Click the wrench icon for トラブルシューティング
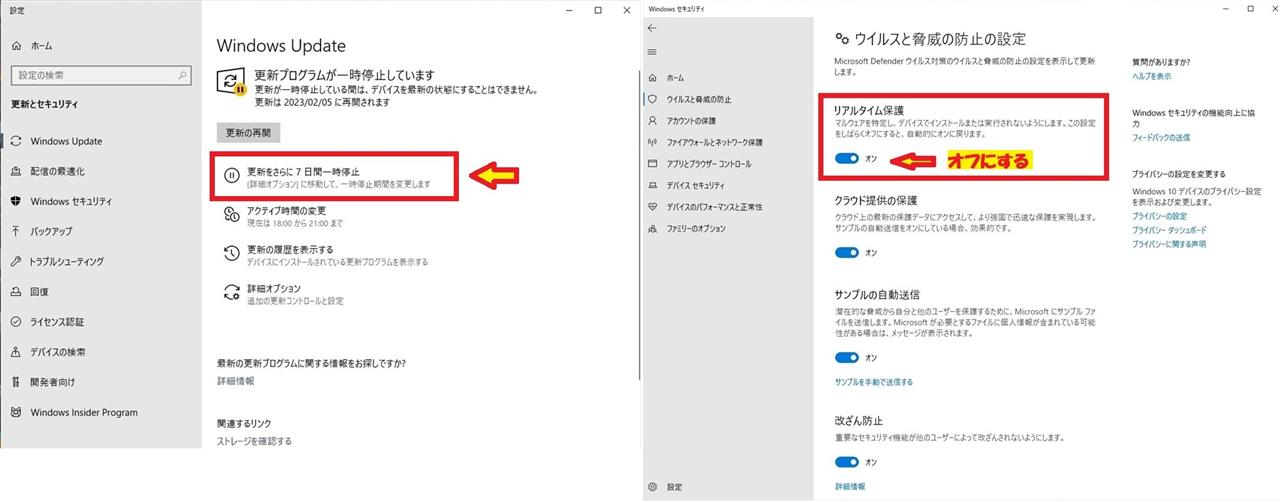 tap(16, 261)
